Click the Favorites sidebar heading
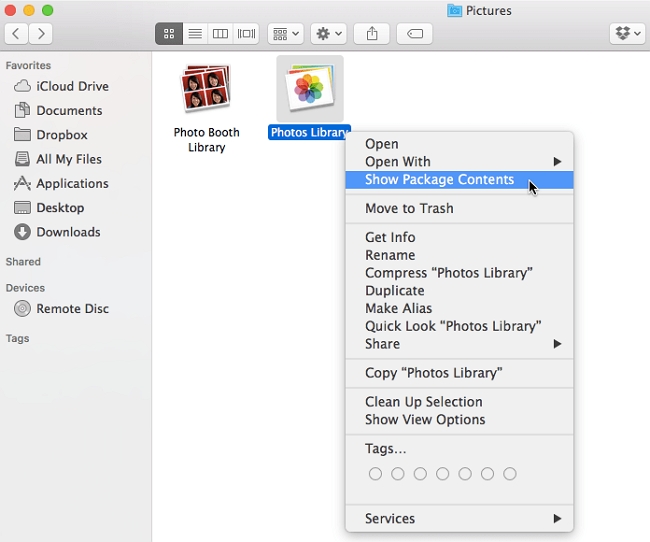The image size is (650, 542). pos(28,66)
